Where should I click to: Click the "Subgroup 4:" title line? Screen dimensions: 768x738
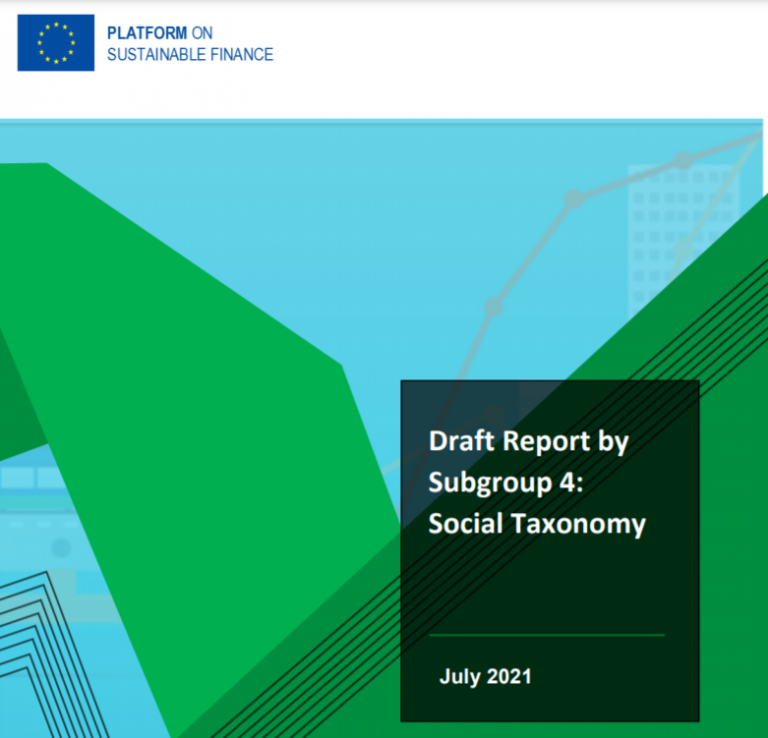click(506, 483)
